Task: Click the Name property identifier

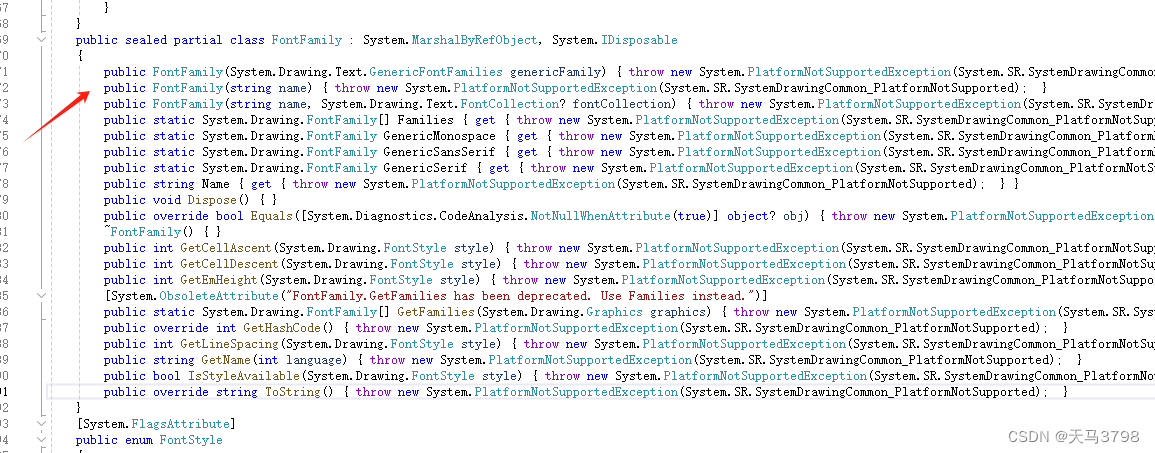Action: 215,184
